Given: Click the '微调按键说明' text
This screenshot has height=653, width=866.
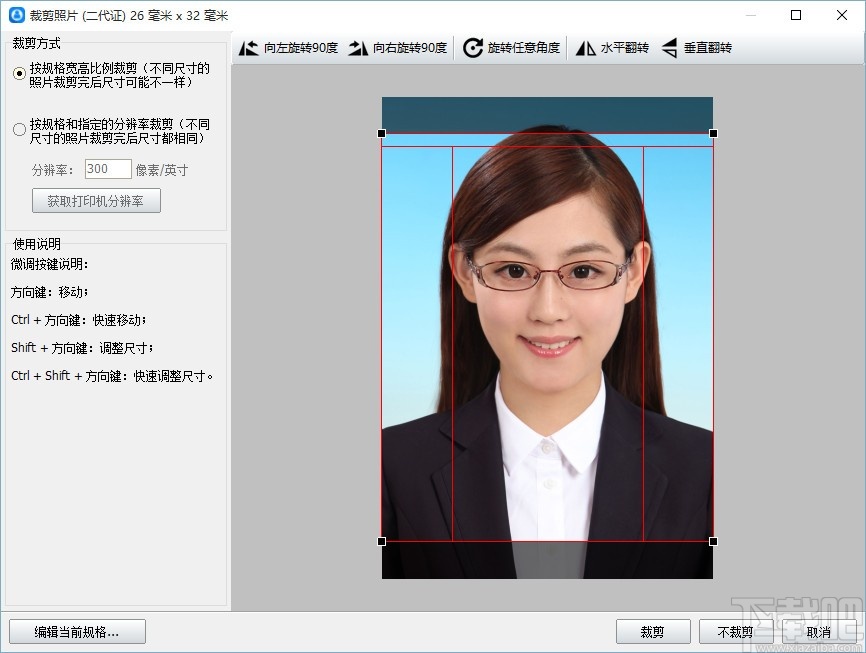Looking at the screenshot, I should (x=50, y=264).
